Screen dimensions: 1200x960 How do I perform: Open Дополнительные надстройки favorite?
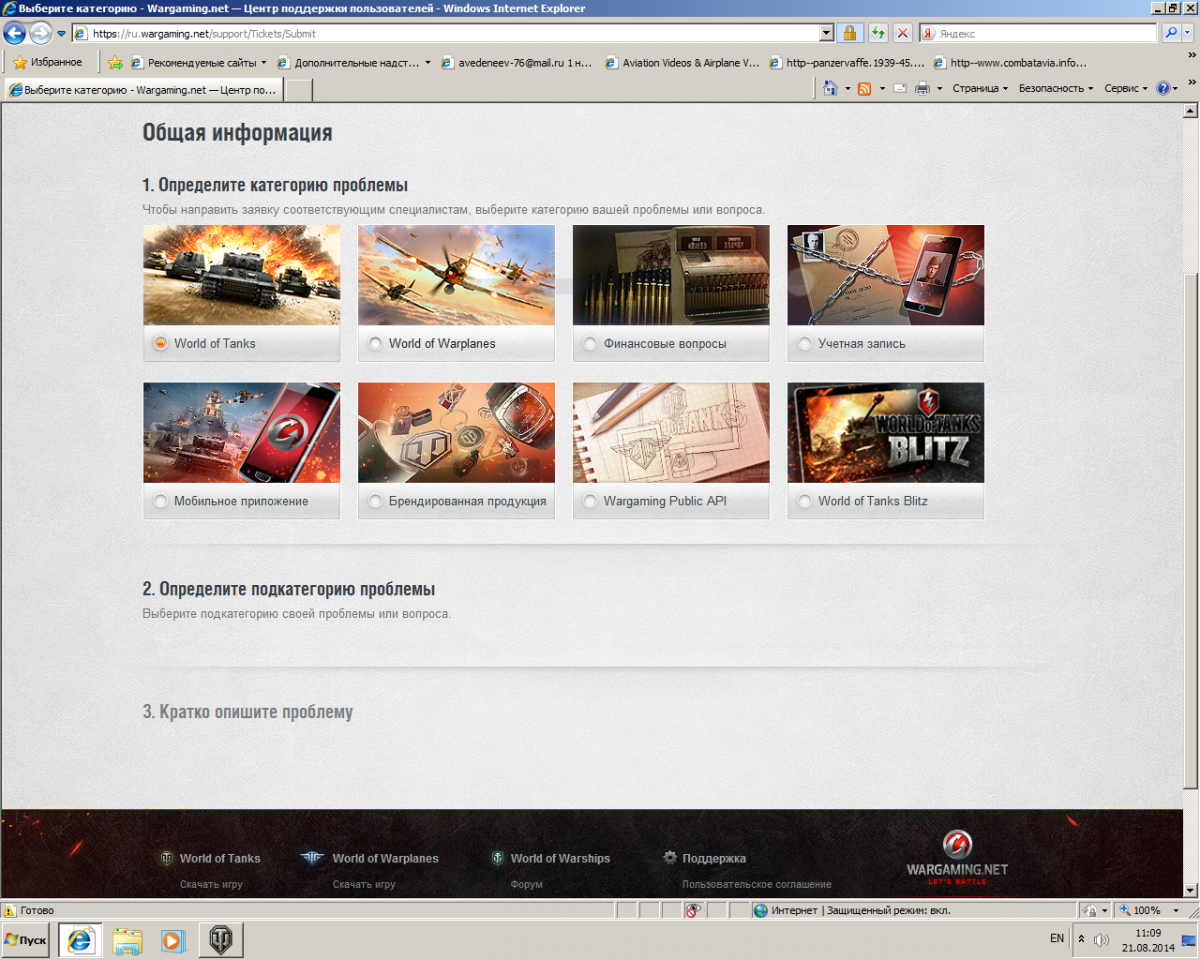point(354,62)
